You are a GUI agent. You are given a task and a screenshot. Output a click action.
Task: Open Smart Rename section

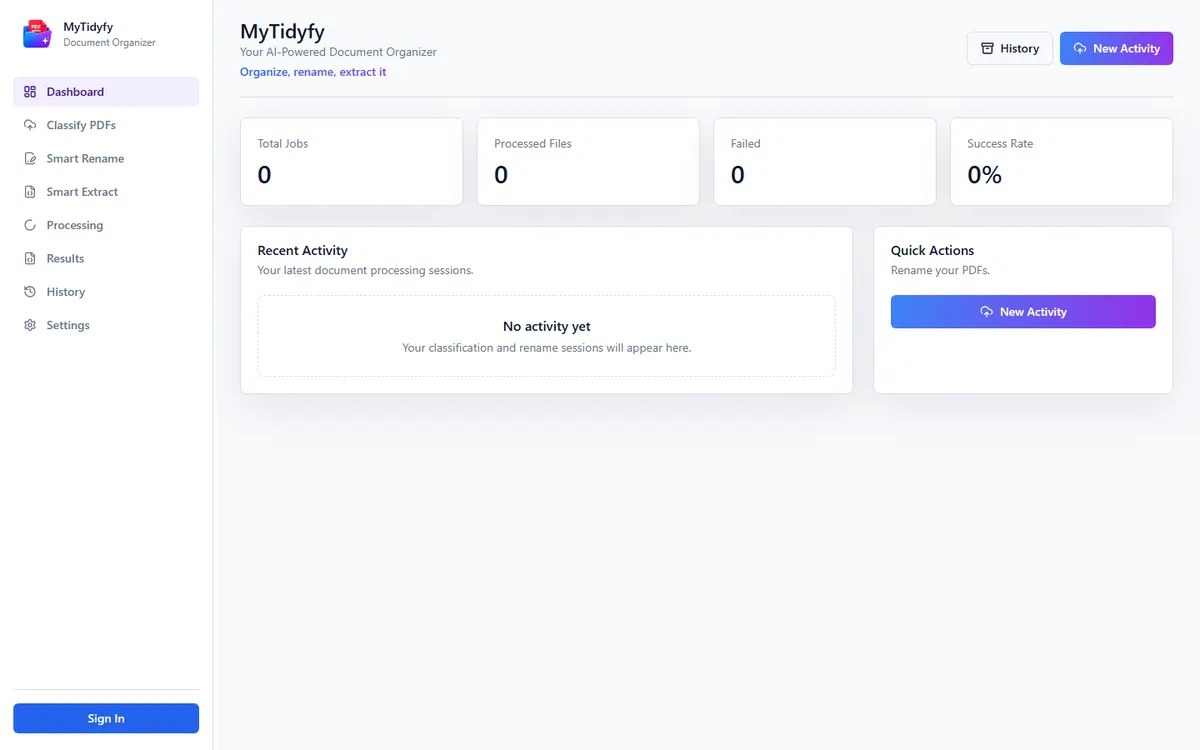coord(106,159)
